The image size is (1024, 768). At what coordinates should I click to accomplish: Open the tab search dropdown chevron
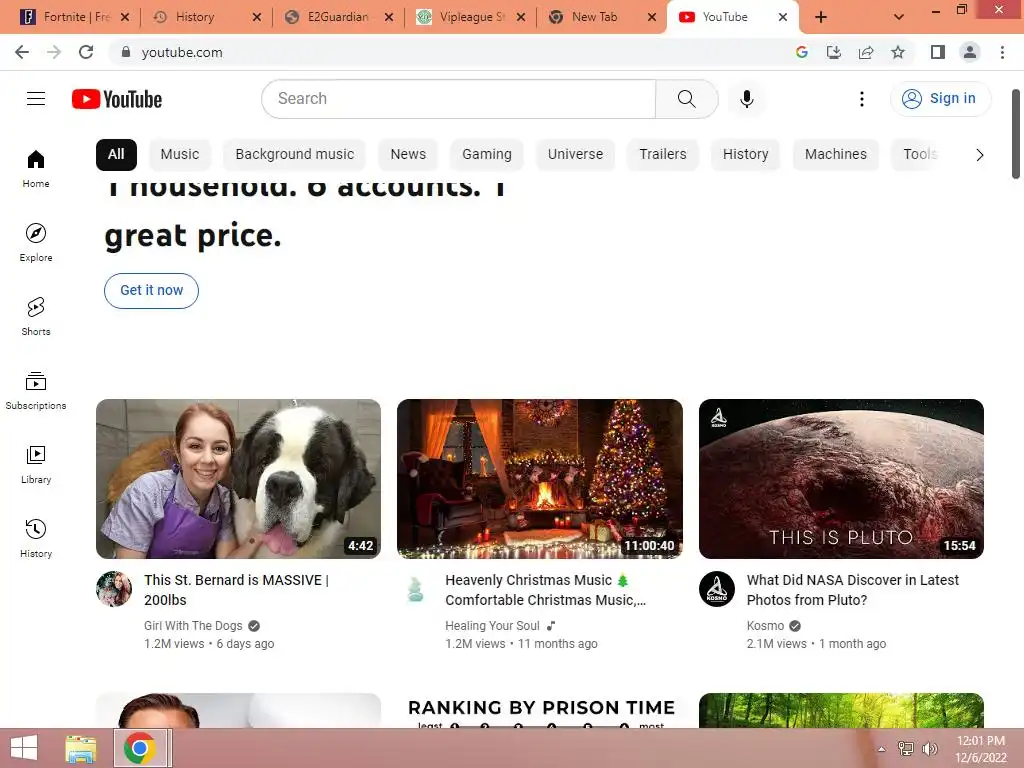[x=899, y=17]
